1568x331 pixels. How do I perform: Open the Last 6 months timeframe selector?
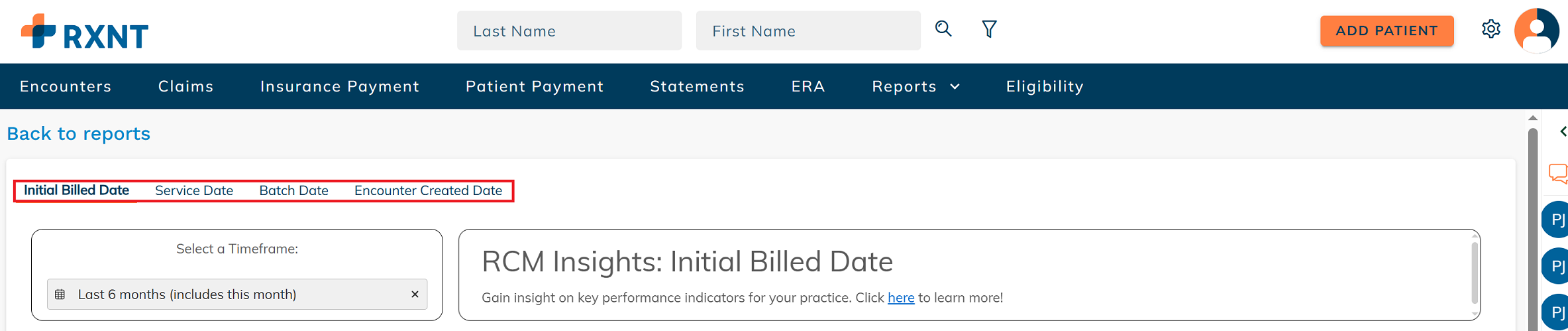(237, 295)
